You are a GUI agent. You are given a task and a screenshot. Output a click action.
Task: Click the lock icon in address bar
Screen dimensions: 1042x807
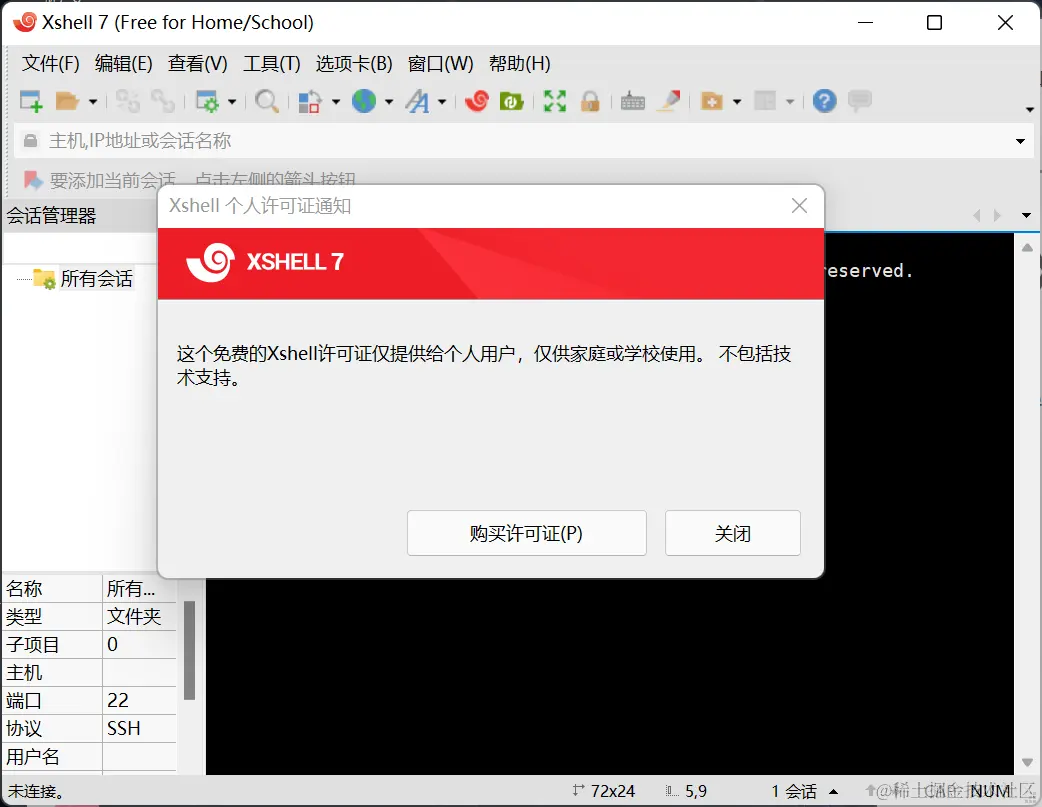(x=31, y=141)
